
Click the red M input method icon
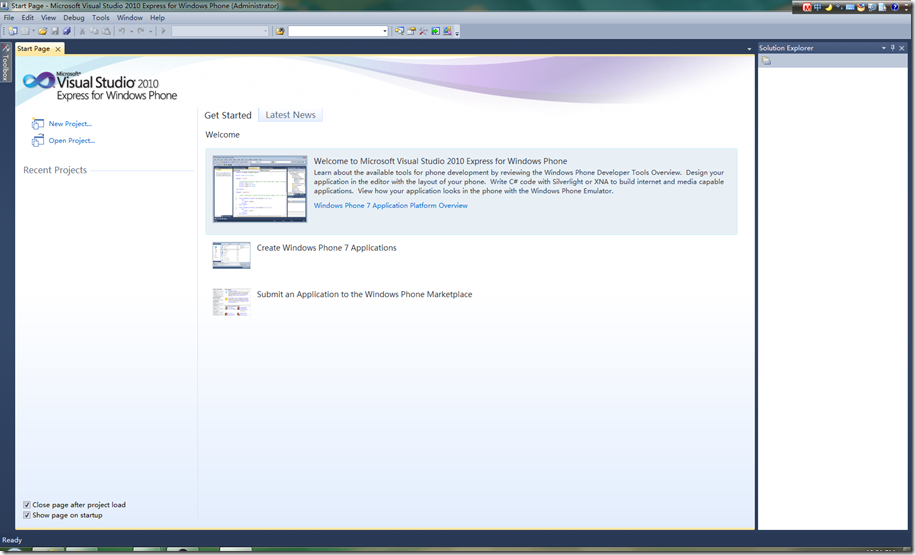(807, 8)
